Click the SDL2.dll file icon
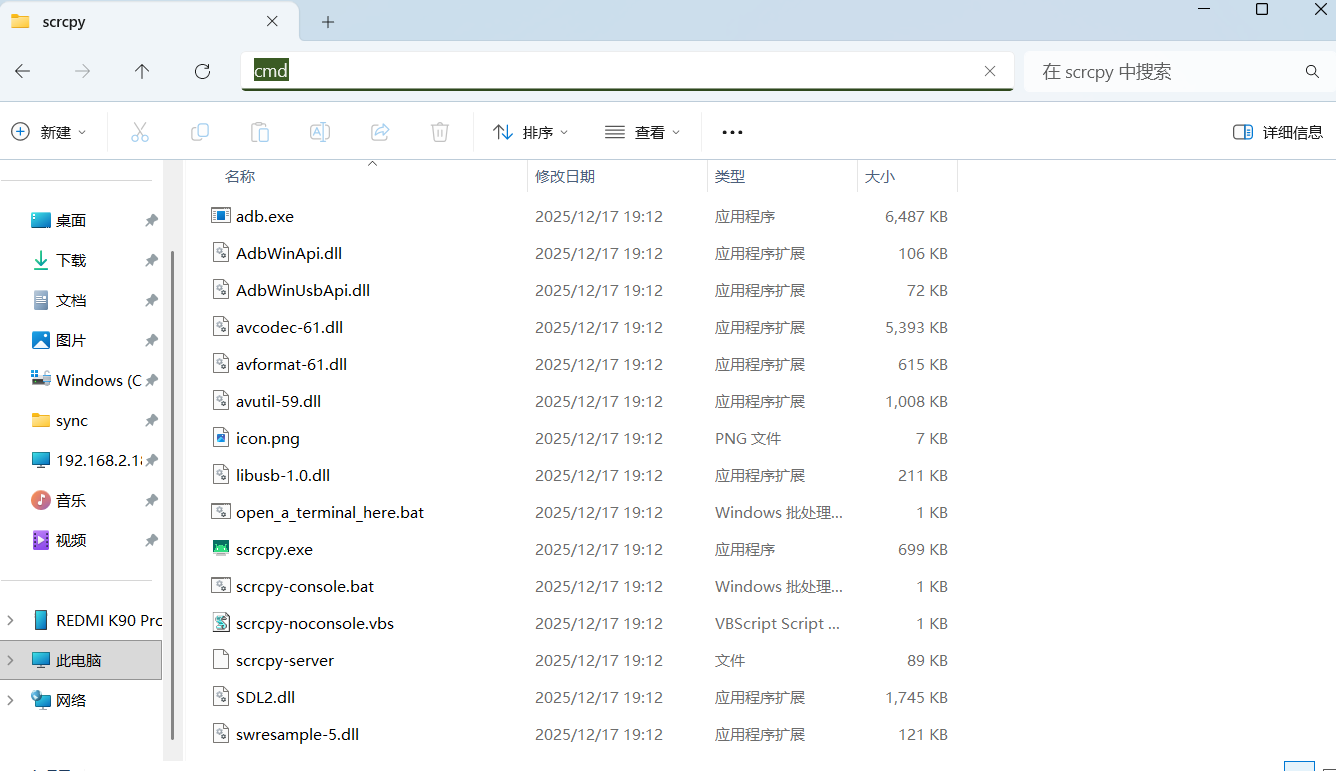The height and width of the screenshot is (771, 1336). coord(221,697)
